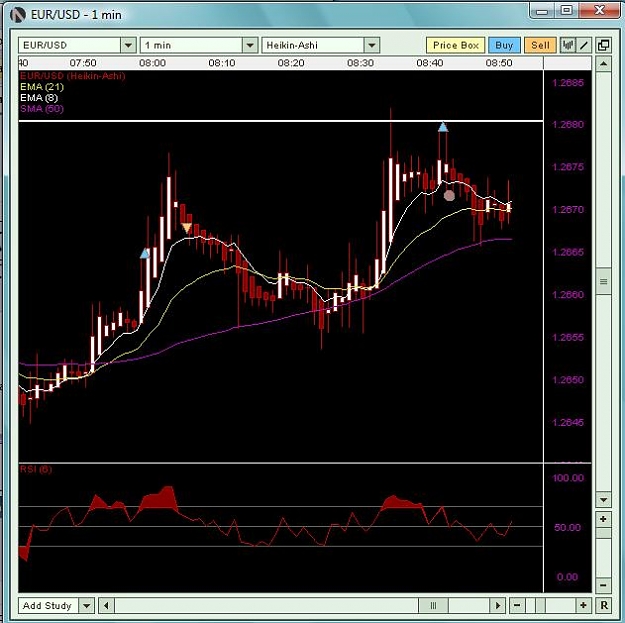Click the SMA (50) legend label

pyautogui.click(x=41, y=108)
